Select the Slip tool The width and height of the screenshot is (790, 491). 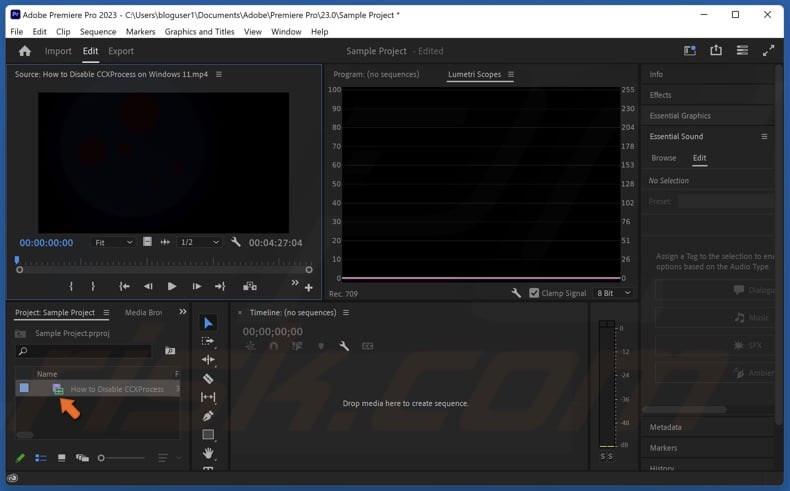pos(208,397)
